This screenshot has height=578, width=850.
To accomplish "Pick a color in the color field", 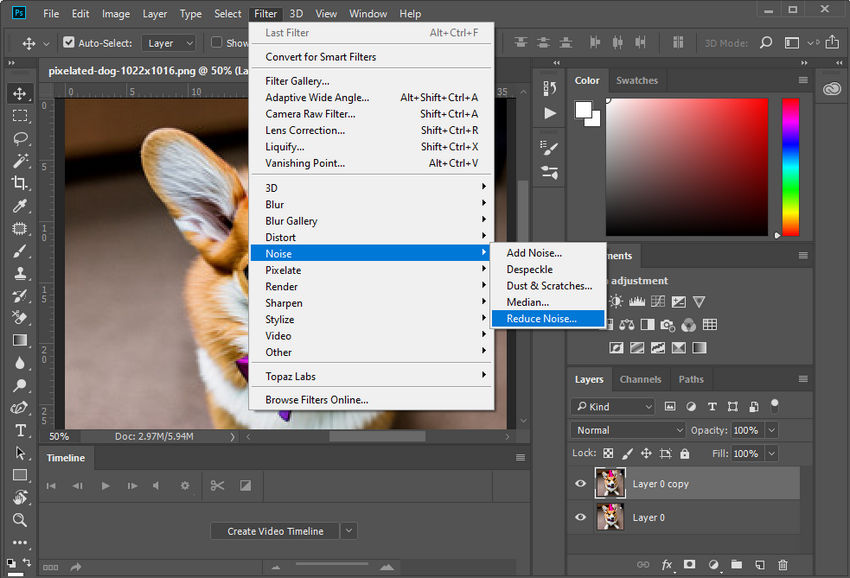I will (687, 167).
